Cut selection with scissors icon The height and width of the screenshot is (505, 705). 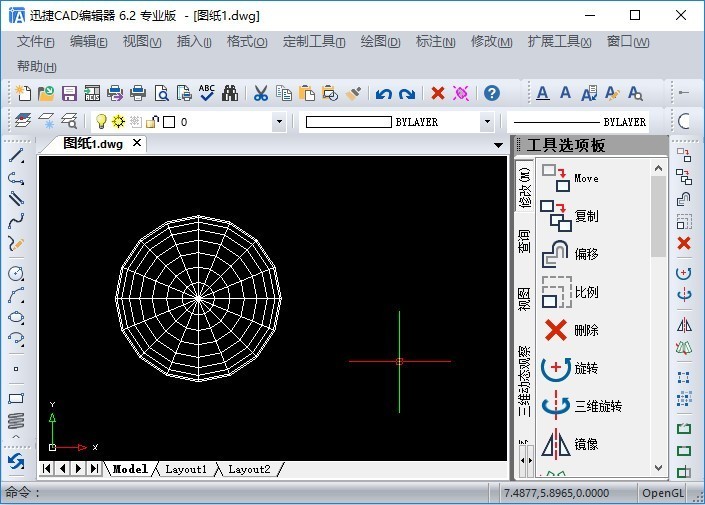coord(261,93)
